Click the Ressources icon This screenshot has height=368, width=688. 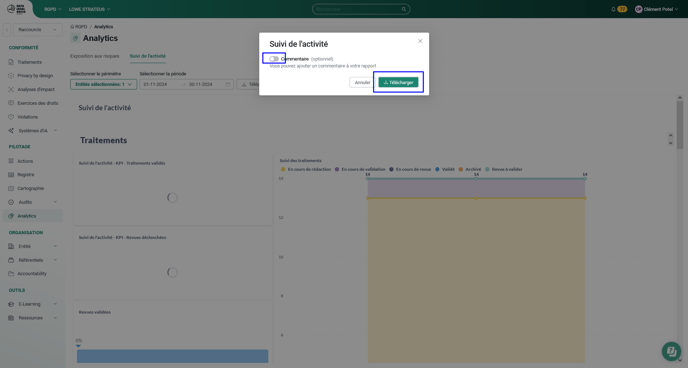click(x=11, y=318)
